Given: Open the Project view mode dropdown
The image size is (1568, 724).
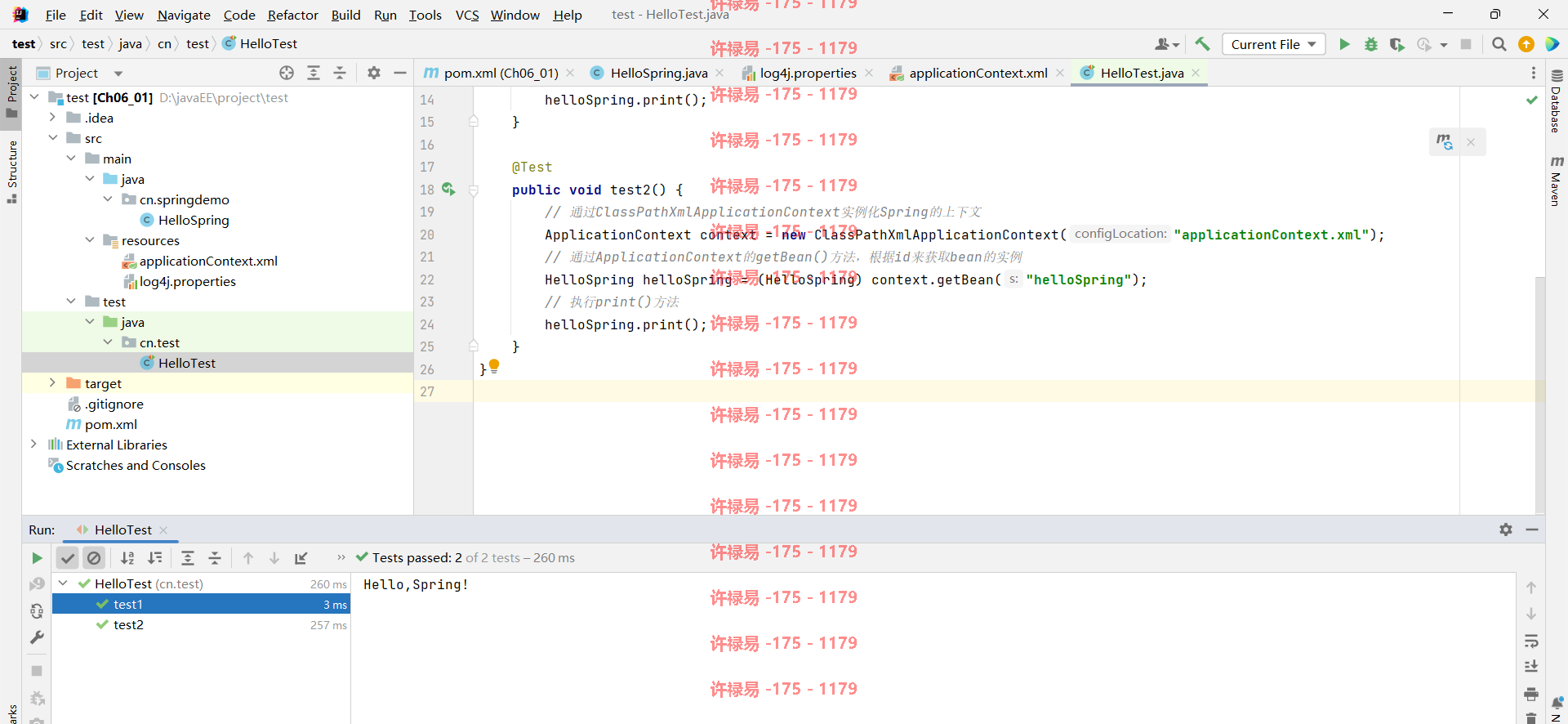Looking at the screenshot, I should (x=118, y=74).
